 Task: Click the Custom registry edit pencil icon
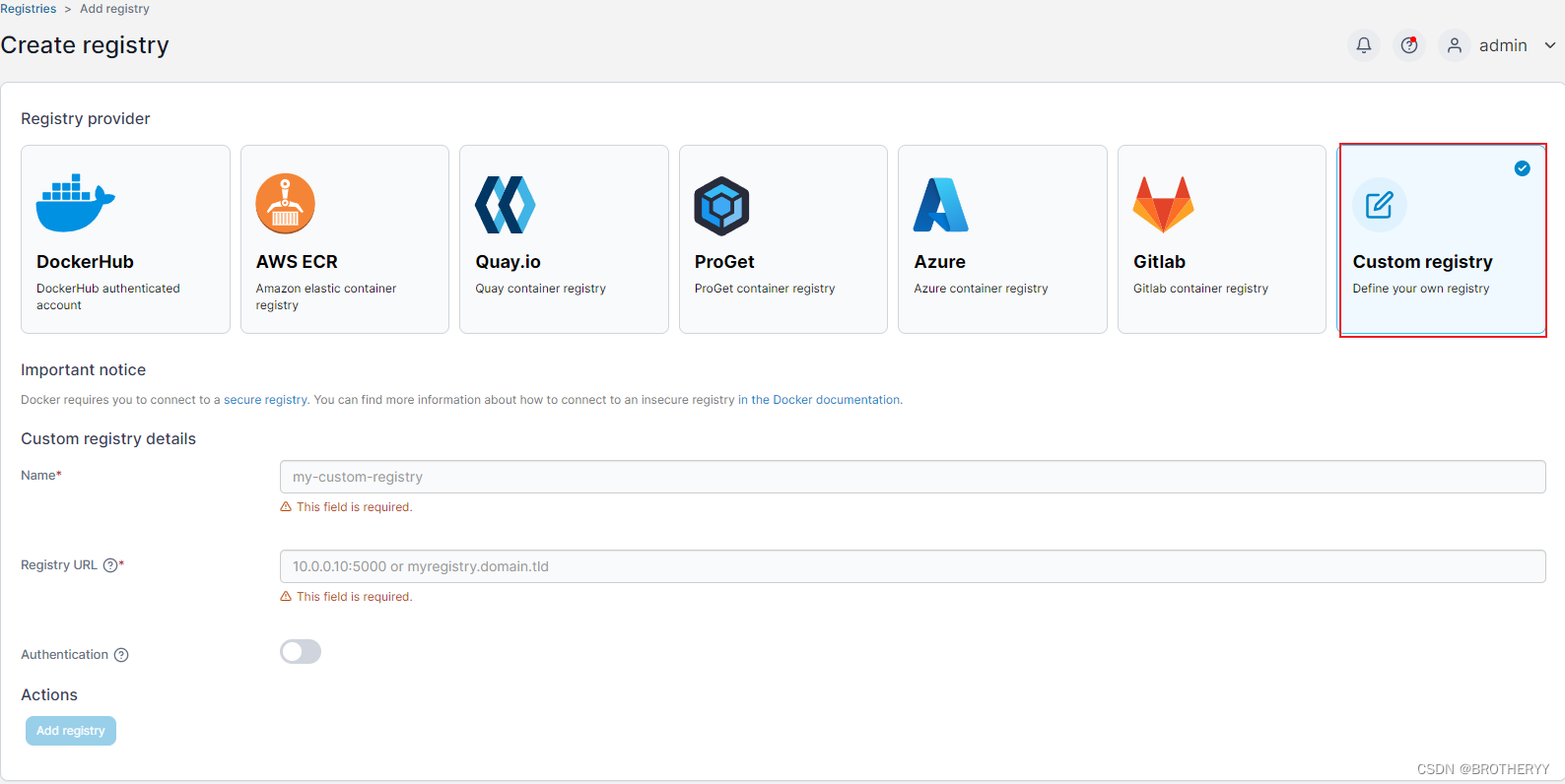1380,205
